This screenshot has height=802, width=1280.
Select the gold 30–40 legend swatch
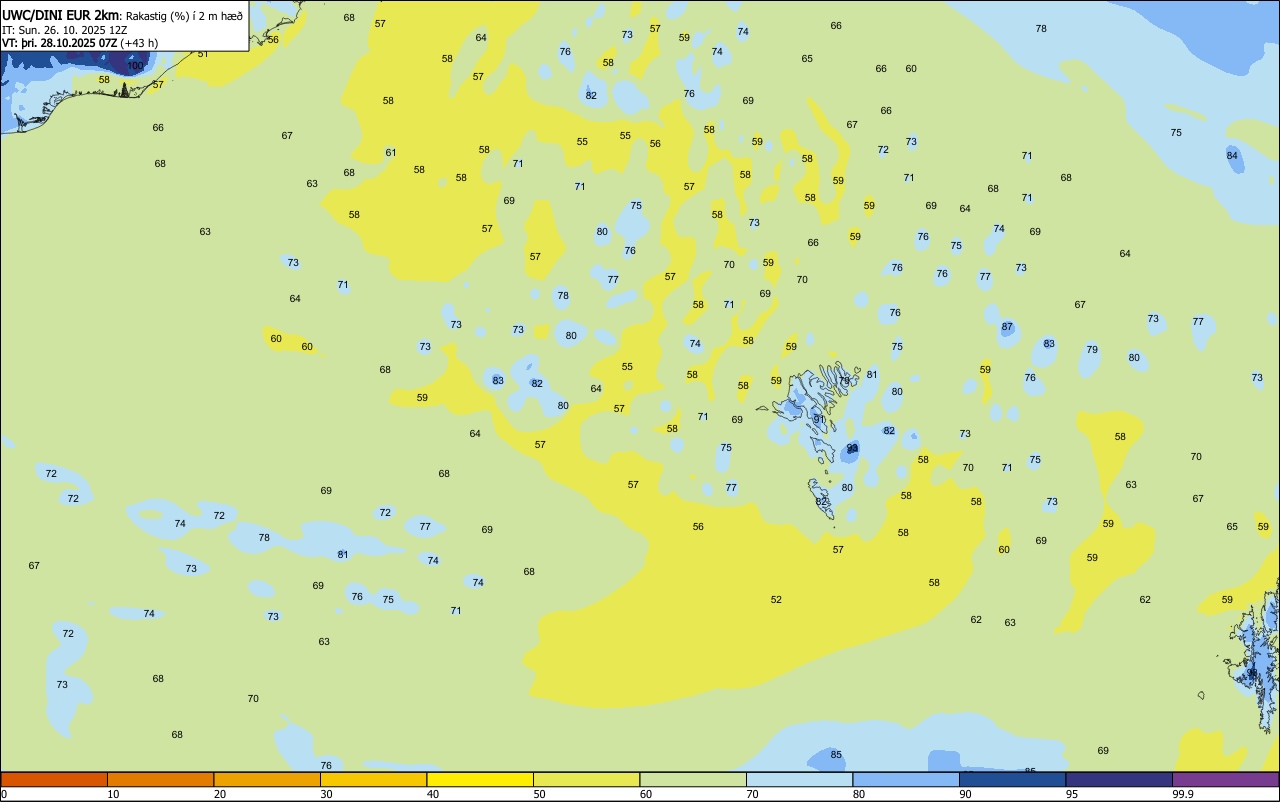[373, 779]
